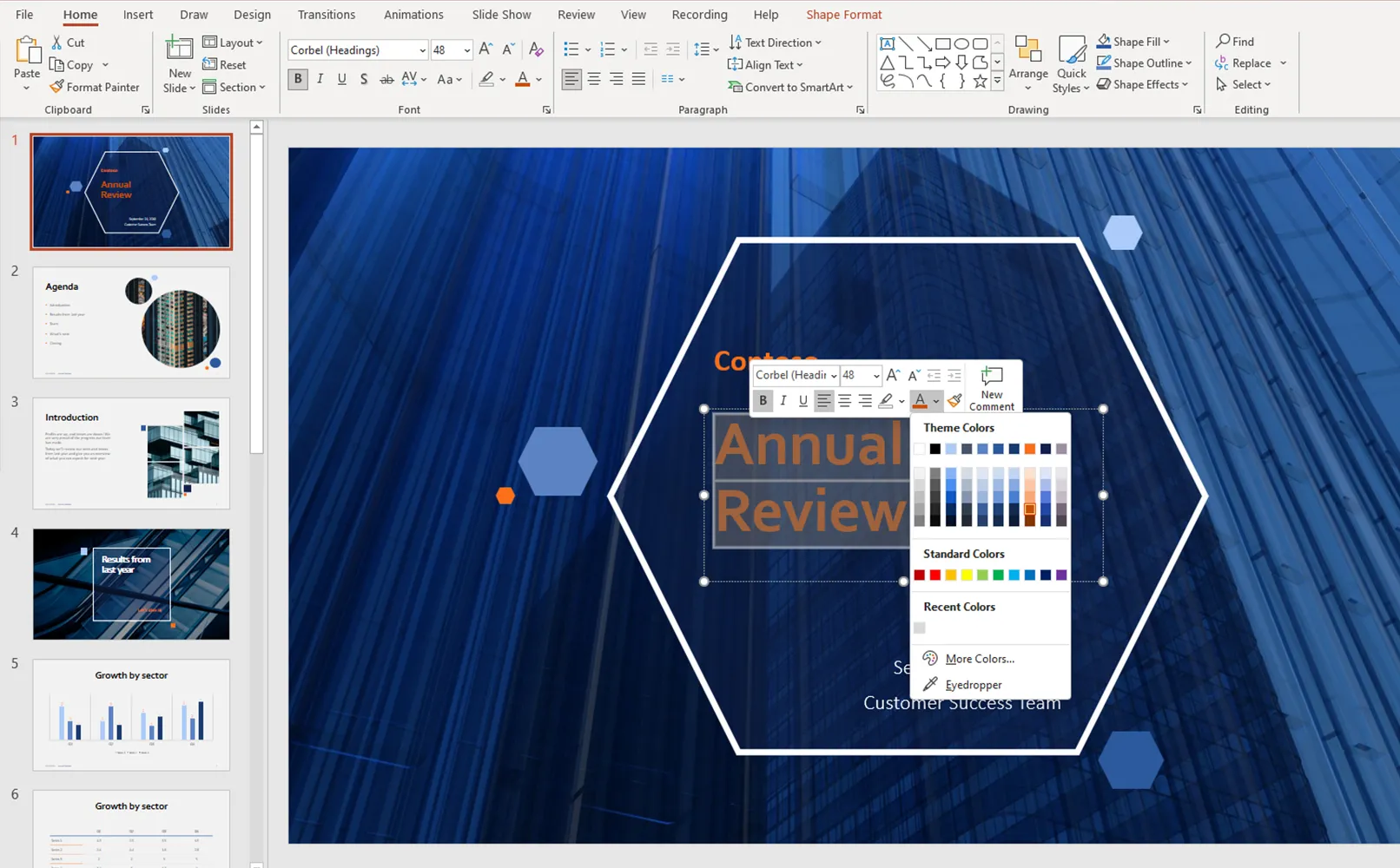Click Reset slide button
1400x868 pixels.
224,64
